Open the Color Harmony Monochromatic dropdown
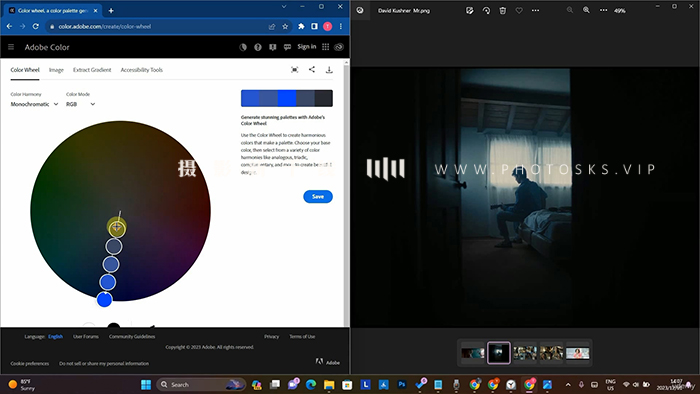 (x=34, y=104)
